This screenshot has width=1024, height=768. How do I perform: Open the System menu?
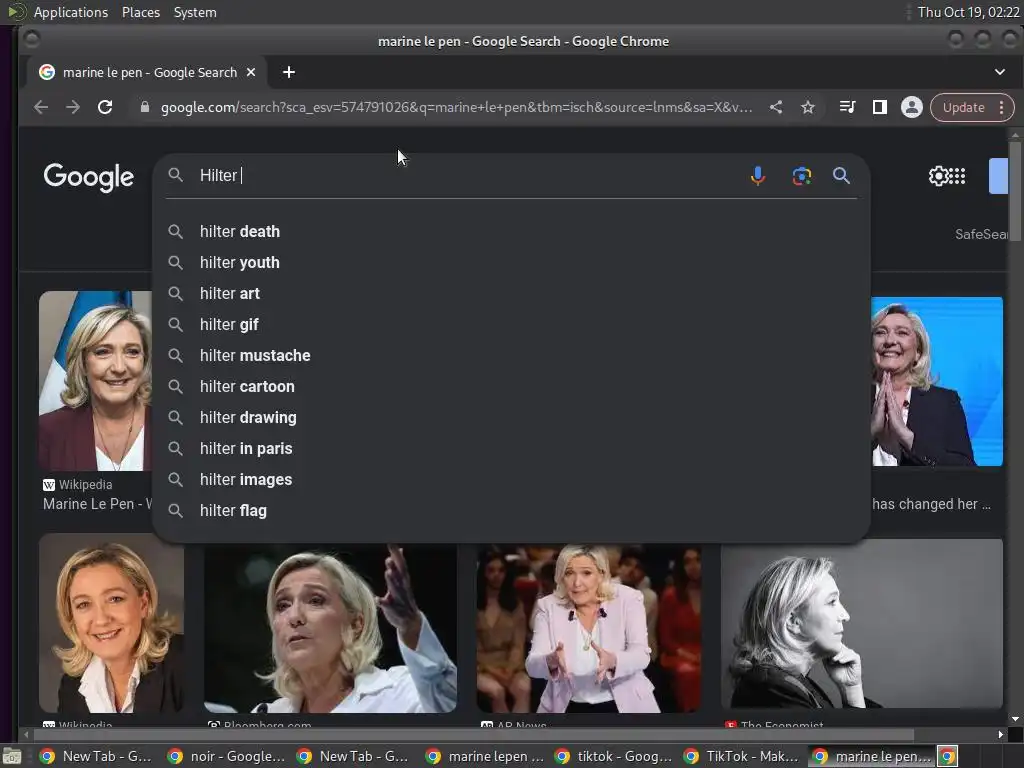click(x=195, y=12)
